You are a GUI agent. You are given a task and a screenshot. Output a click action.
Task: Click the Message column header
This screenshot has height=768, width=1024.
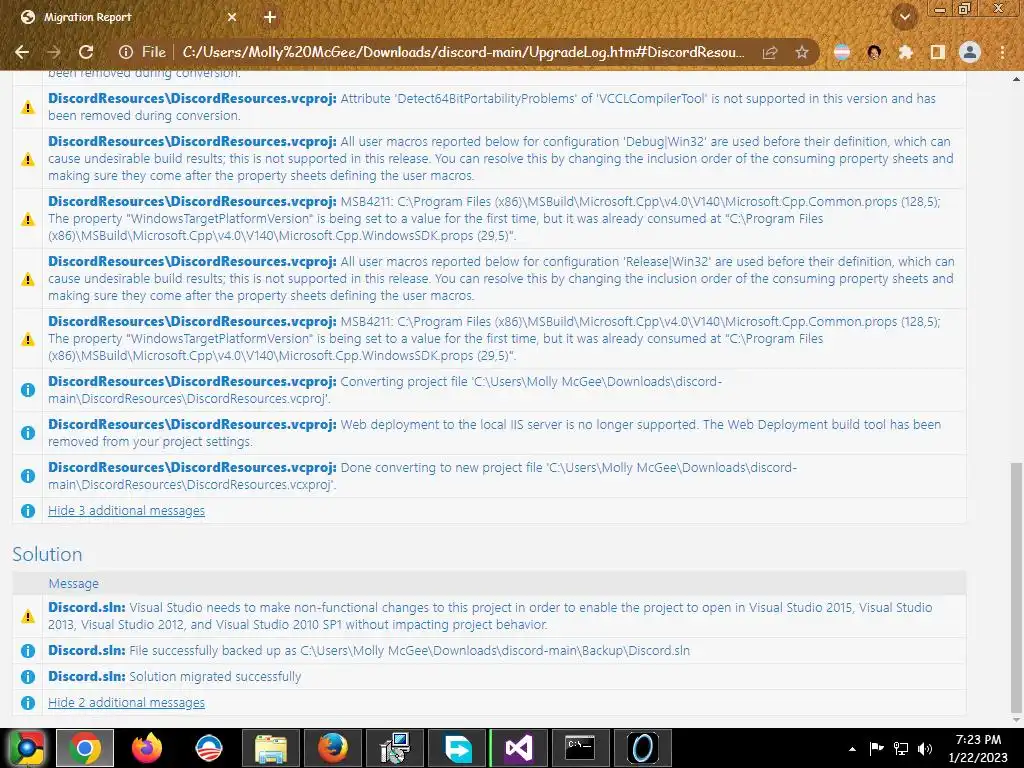pyautogui.click(x=73, y=584)
